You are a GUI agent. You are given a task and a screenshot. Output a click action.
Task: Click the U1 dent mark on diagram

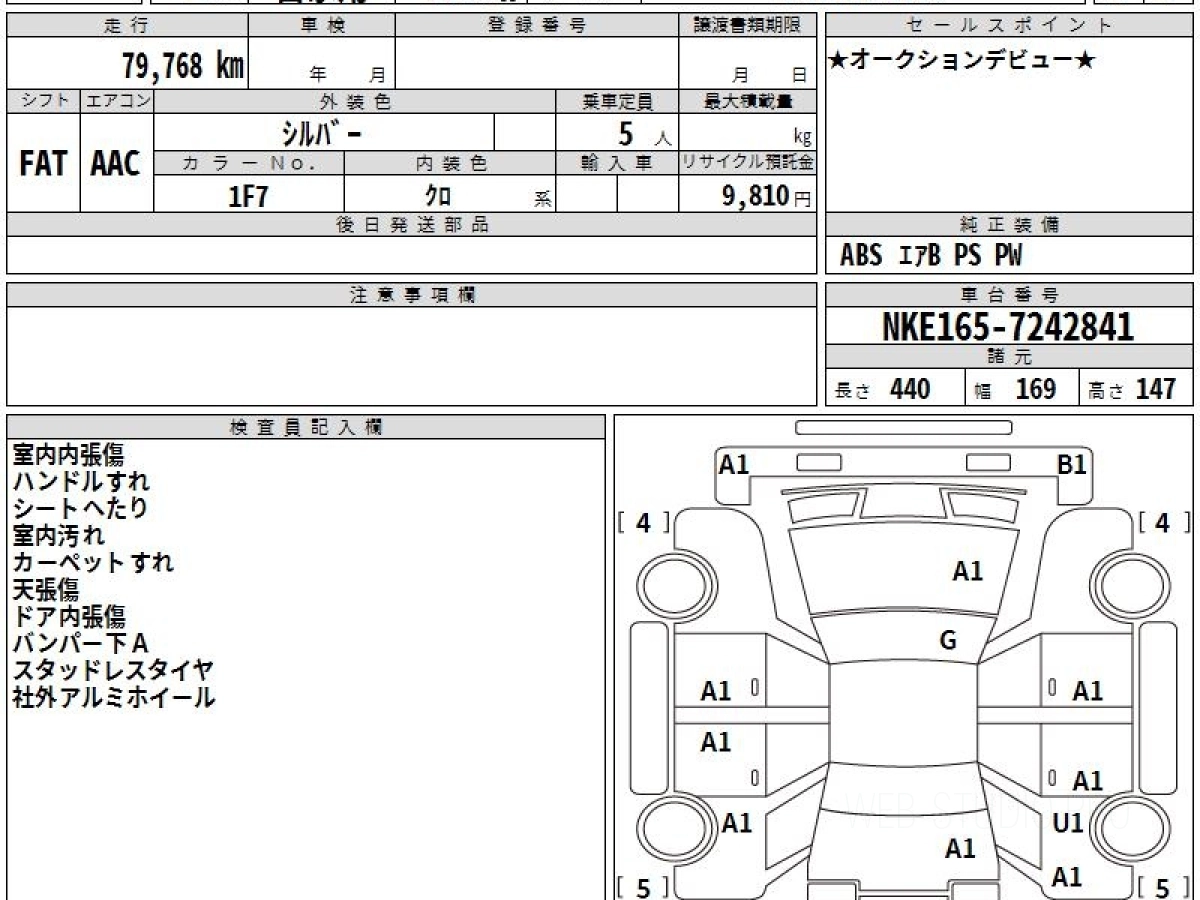click(1068, 823)
